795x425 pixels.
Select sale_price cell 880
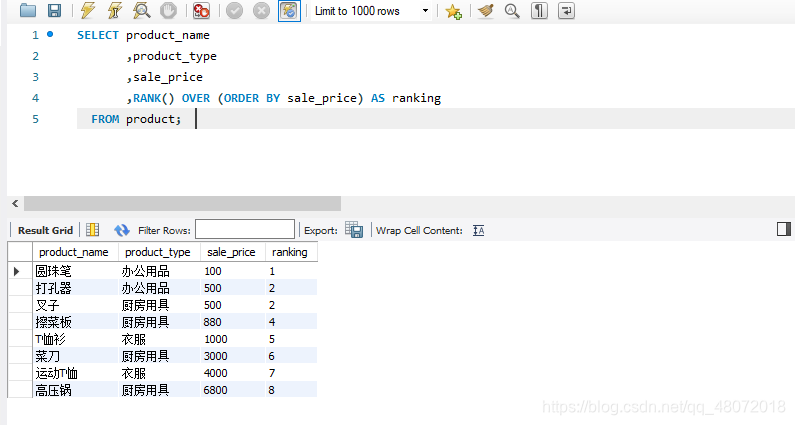[x=233, y=322]
